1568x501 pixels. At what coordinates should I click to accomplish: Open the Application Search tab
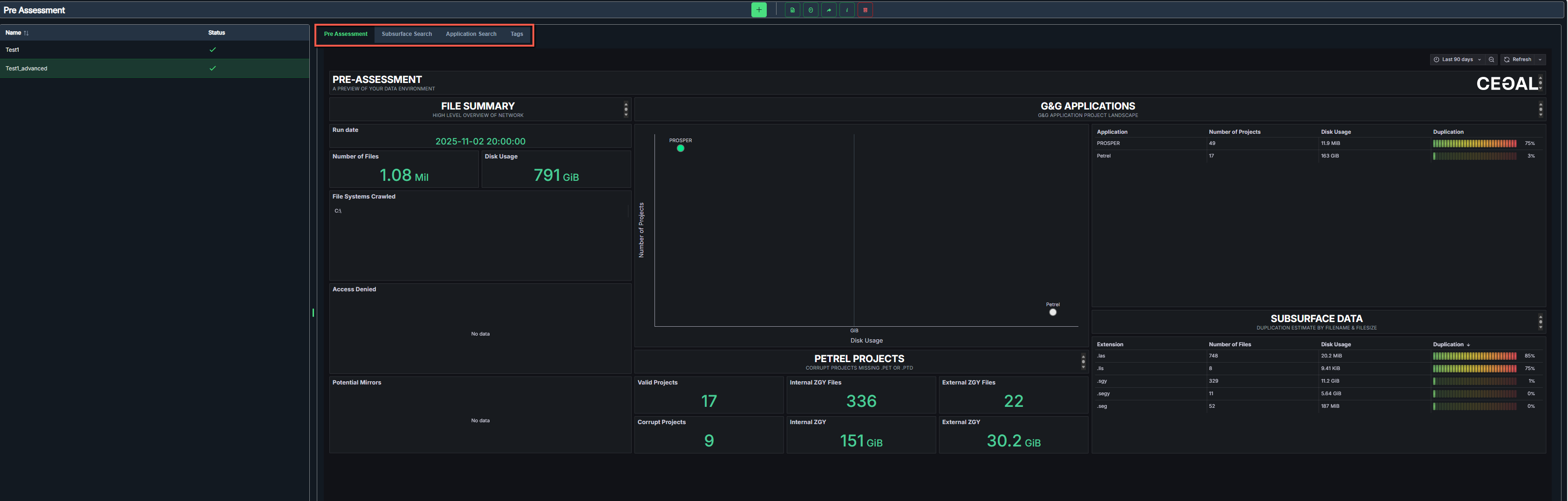tap(470, 34)
